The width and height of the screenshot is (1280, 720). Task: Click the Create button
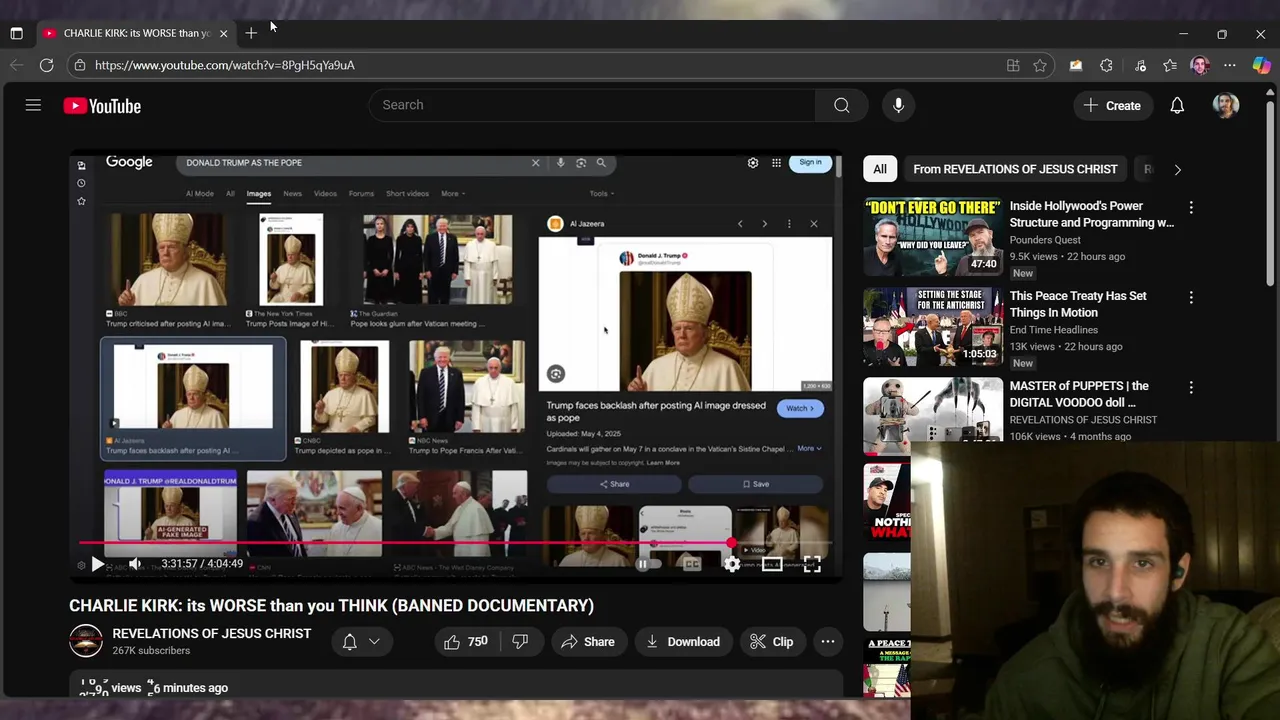coord(1112,106)
